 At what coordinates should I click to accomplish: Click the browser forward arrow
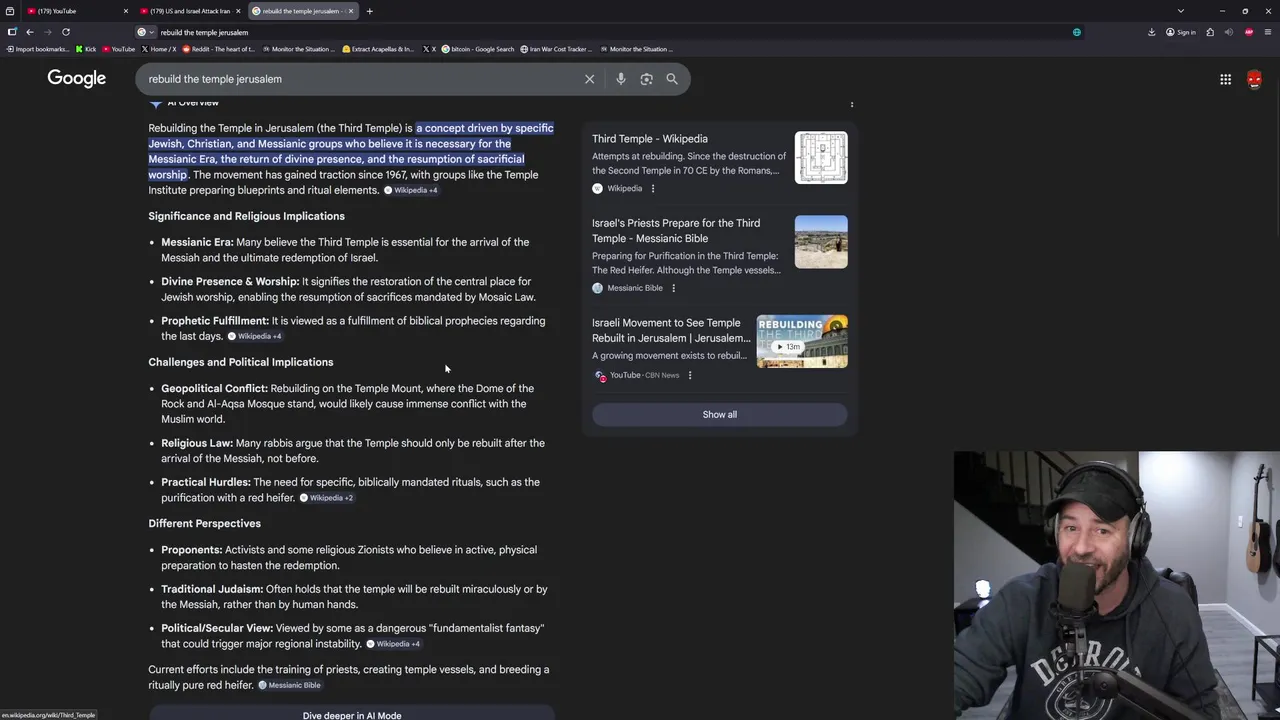(48, 32)
